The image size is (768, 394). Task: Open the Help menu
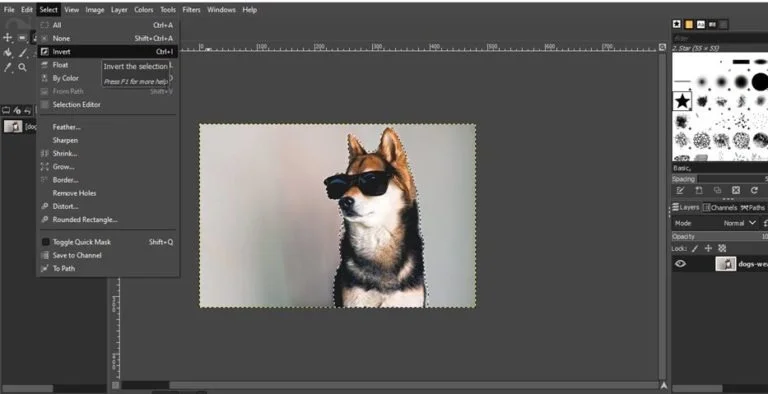(x=249, y=9)
